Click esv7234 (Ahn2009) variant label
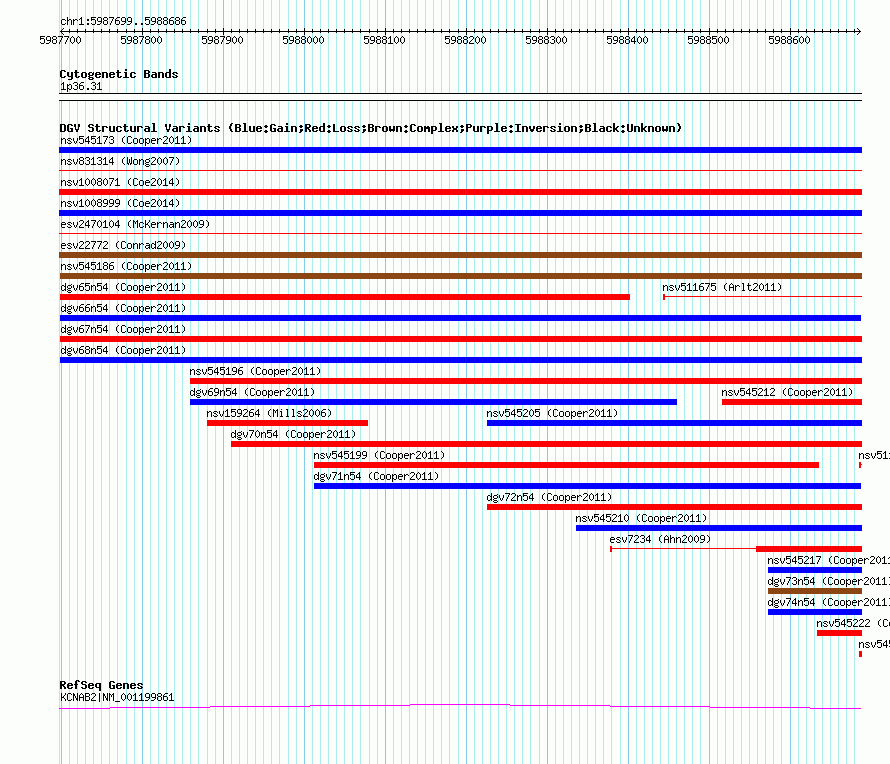890x764 pixels. [x=660, y=539]
